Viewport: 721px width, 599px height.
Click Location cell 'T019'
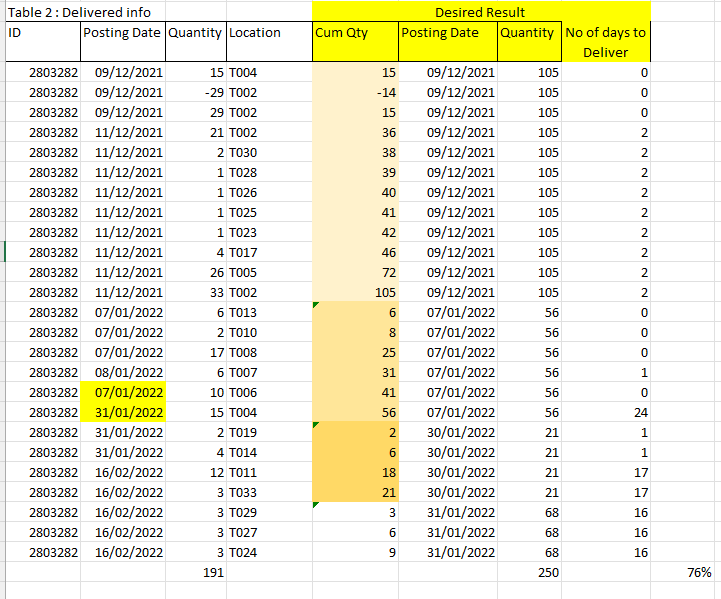tap(269, 432)
